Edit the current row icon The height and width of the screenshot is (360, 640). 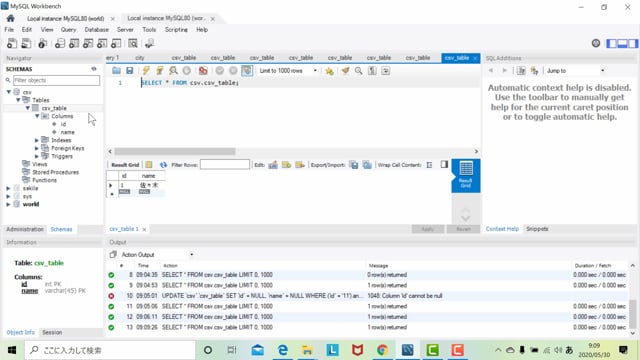(x=273, y=165)
